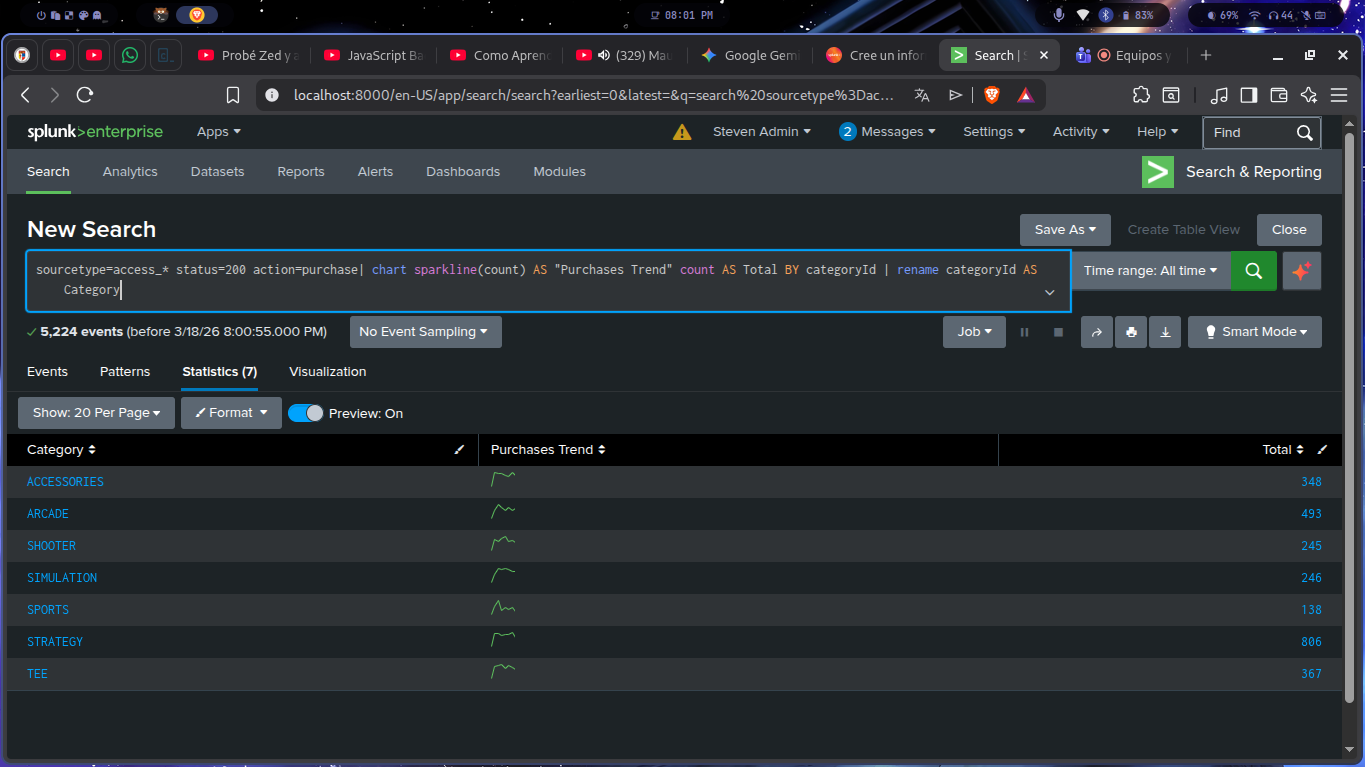This screenshot has height=767, width=1365.
Task: Open the Search & Reporting app icon
Action: coord(1157,171)
